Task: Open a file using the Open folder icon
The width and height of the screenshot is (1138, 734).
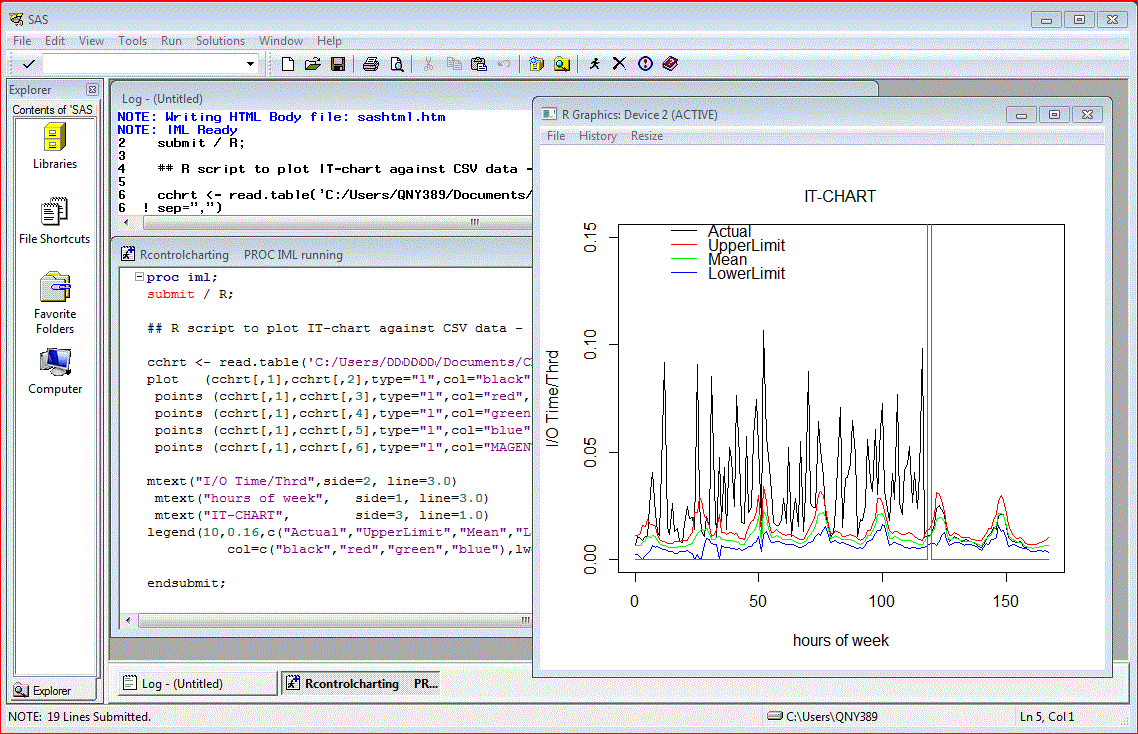Action: 313,63
